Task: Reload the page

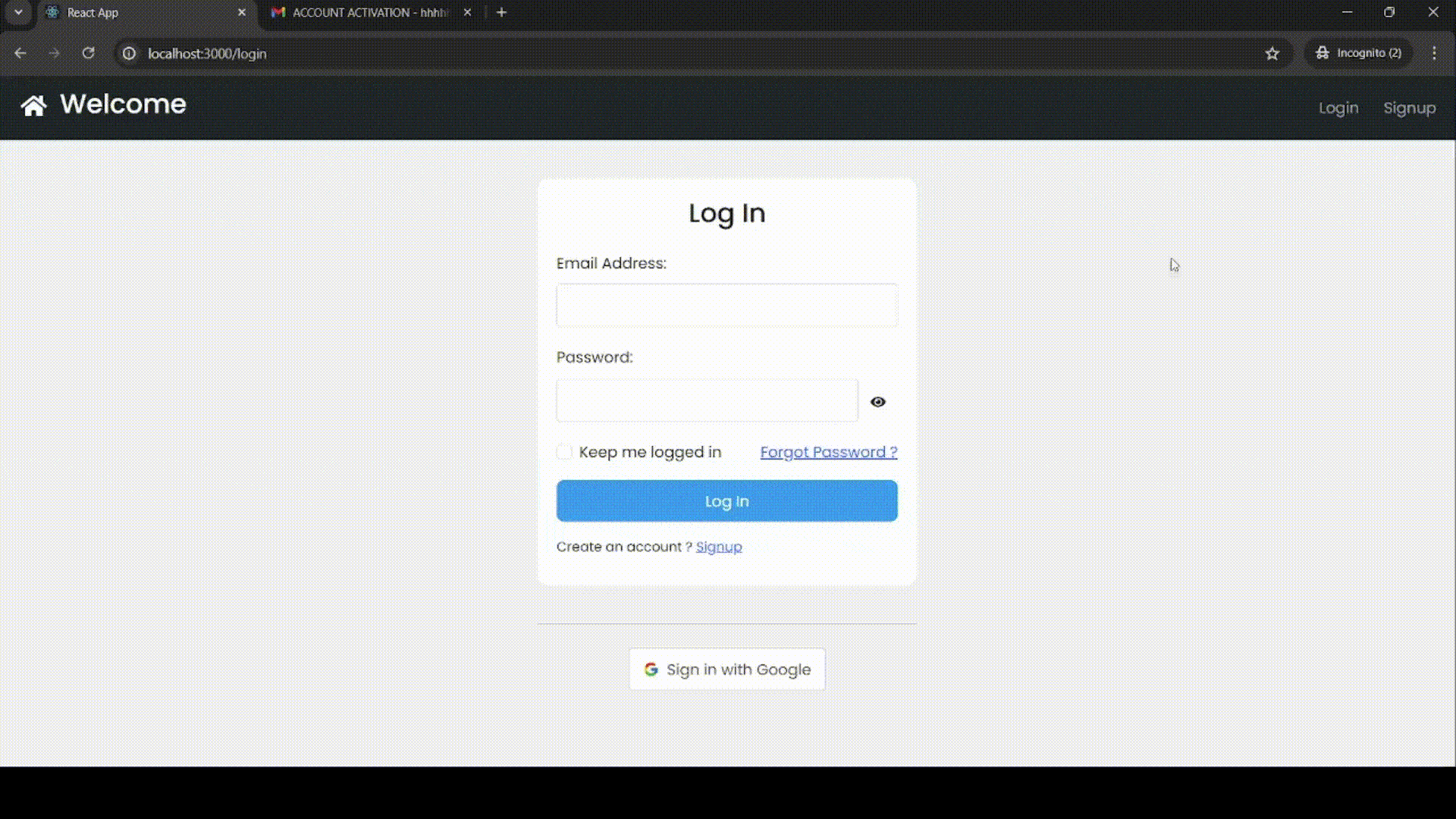Action: [89, 53]
